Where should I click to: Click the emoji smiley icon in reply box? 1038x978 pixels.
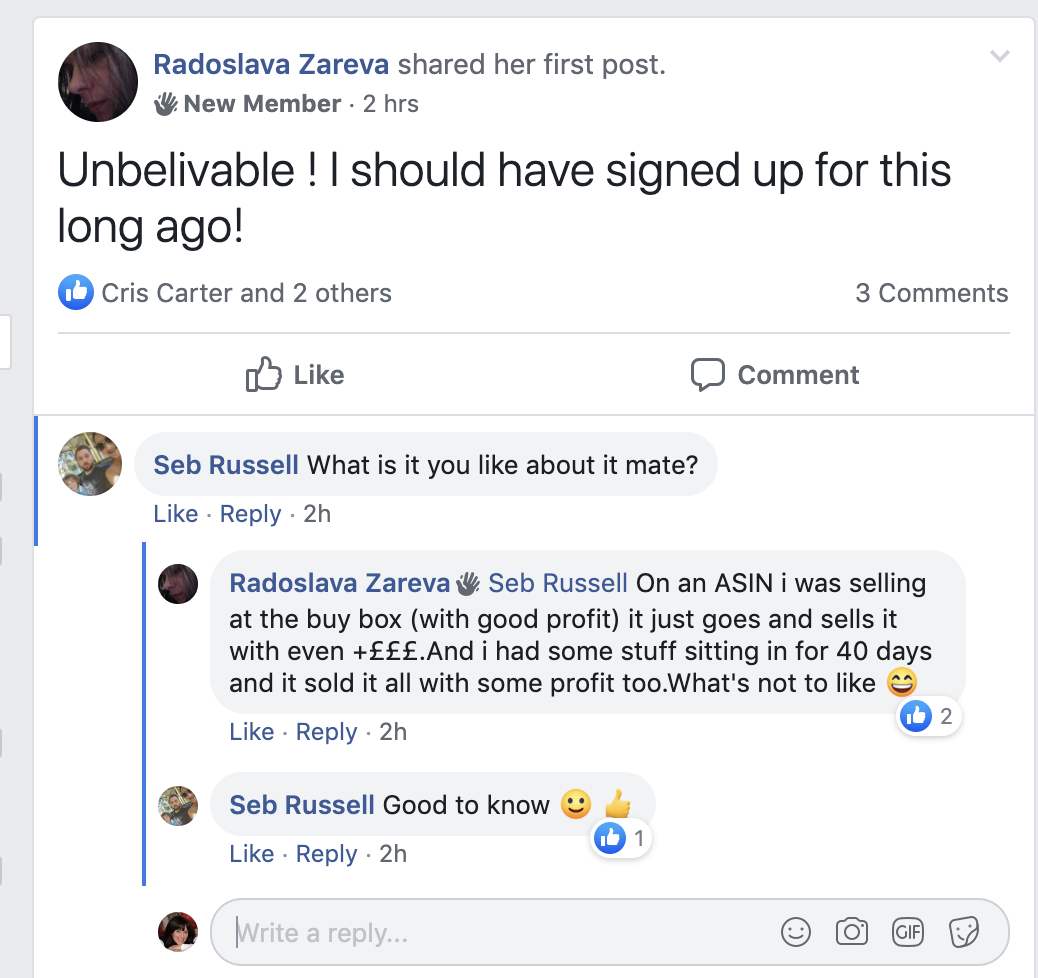tap(796, 933)
